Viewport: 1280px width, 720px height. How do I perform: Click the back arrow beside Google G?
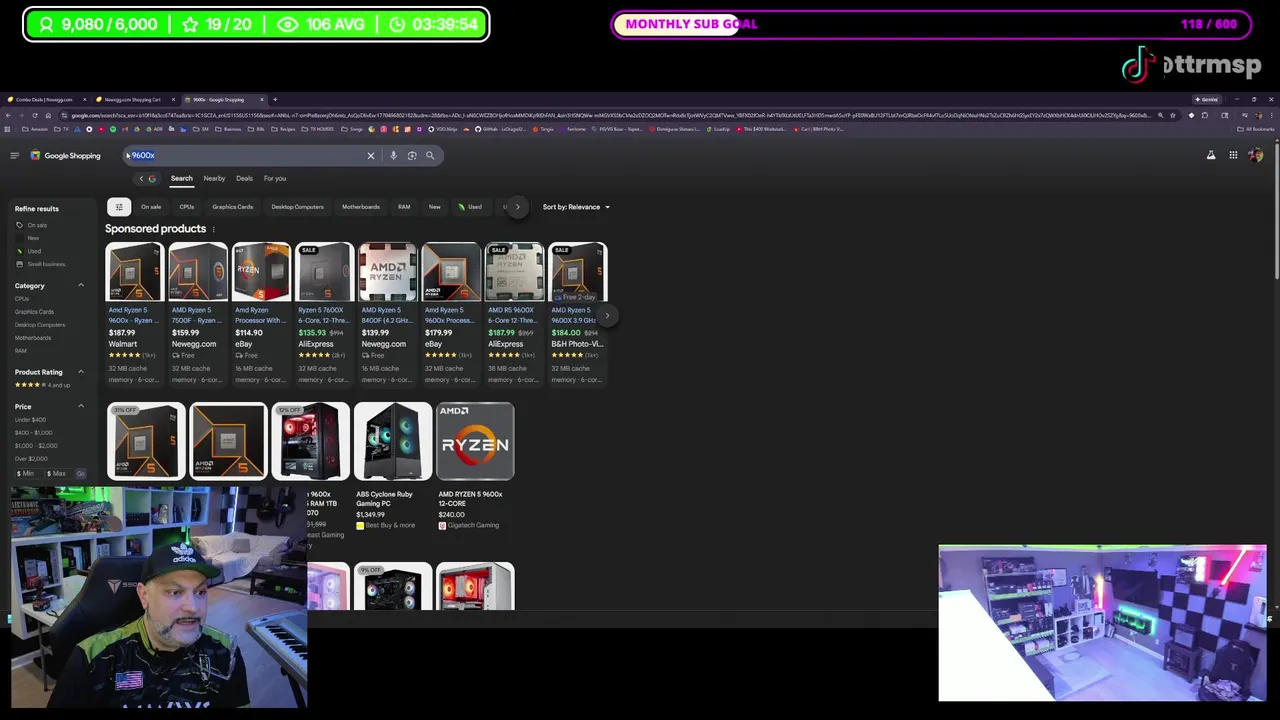pyautogui.click(x=141, y=178)
